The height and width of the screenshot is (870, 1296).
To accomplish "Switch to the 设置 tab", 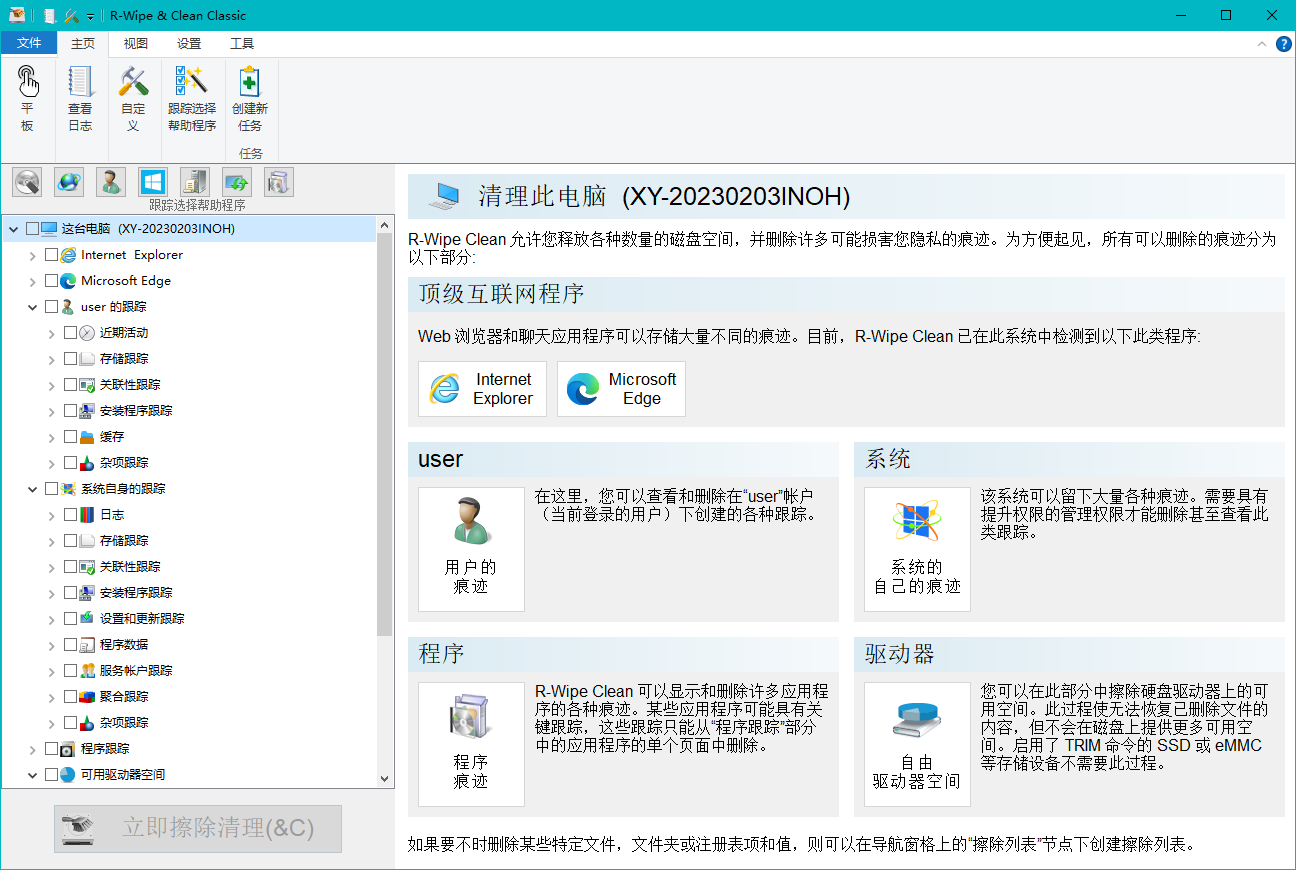I will click(189, 44).
